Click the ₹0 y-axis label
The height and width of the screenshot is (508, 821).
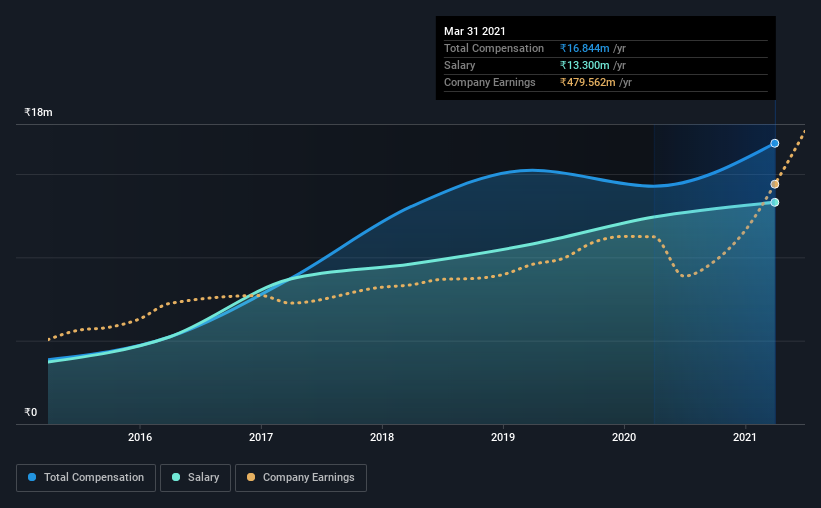click(x=30, y=413)
